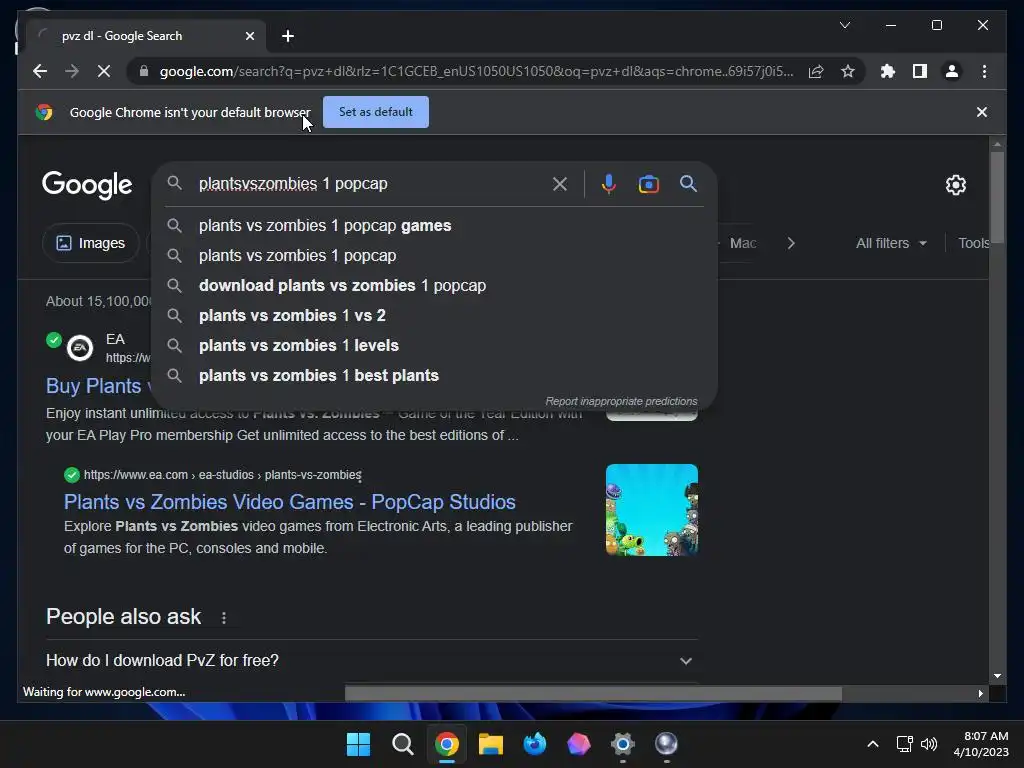This screenshot has height=768, width=1024.
Task: Share this page from the address bar
Action: pos(816,71)
